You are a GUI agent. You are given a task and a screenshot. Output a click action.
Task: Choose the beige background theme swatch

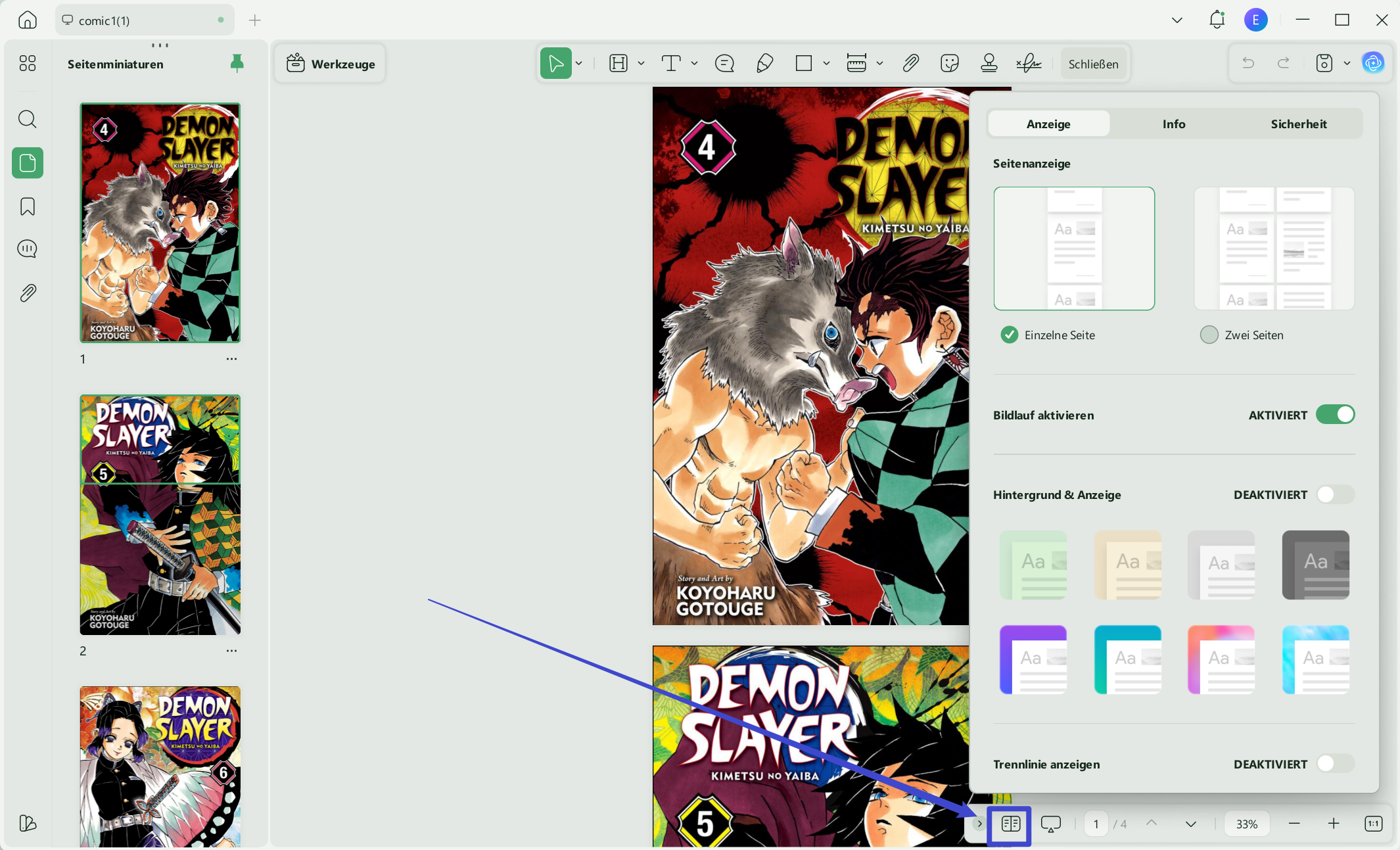coord(1128,565)
